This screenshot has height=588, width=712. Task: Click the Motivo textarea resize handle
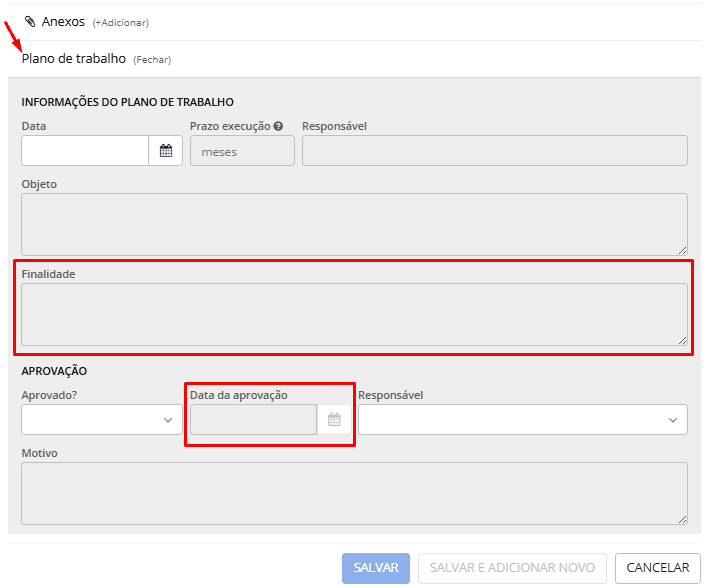682,519
